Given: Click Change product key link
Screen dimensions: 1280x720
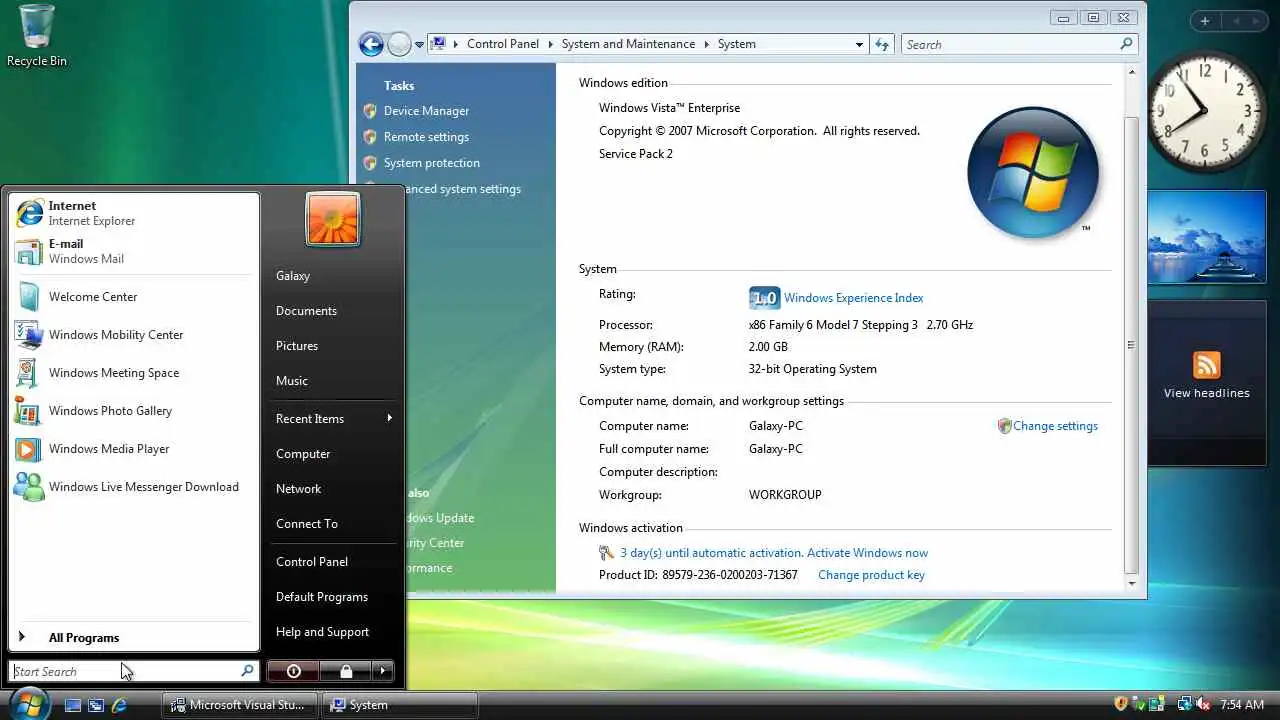Looking at the screenshot, I should [871, 575].
